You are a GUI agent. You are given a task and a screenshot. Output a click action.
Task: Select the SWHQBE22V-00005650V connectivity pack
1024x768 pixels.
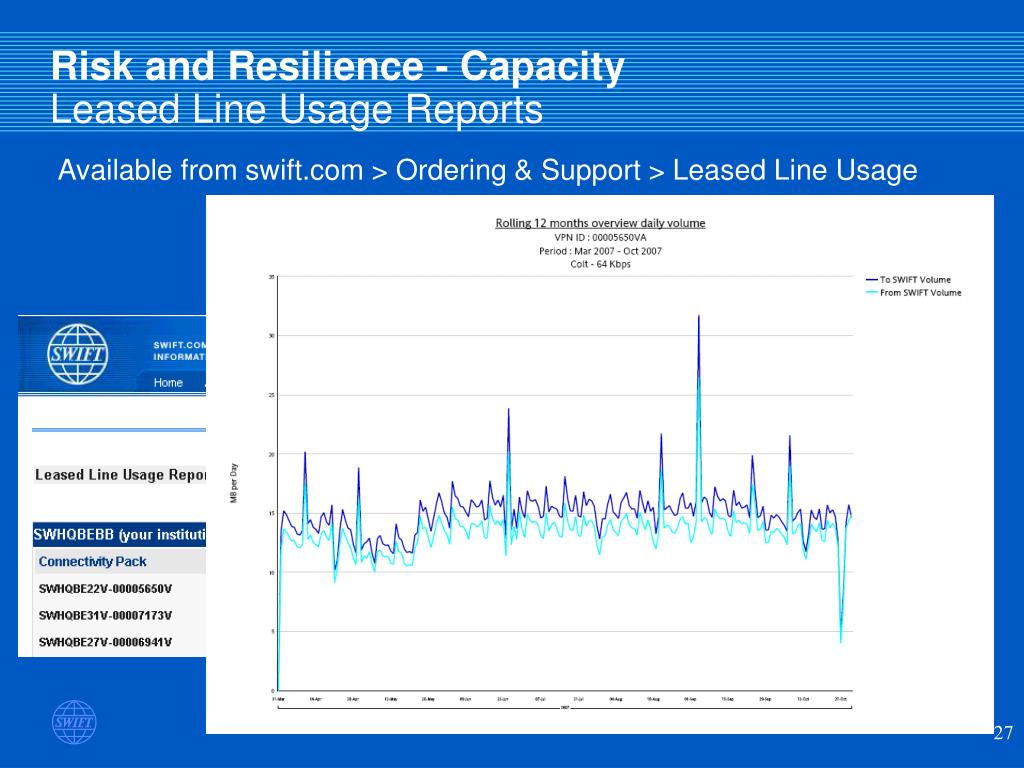105,589
